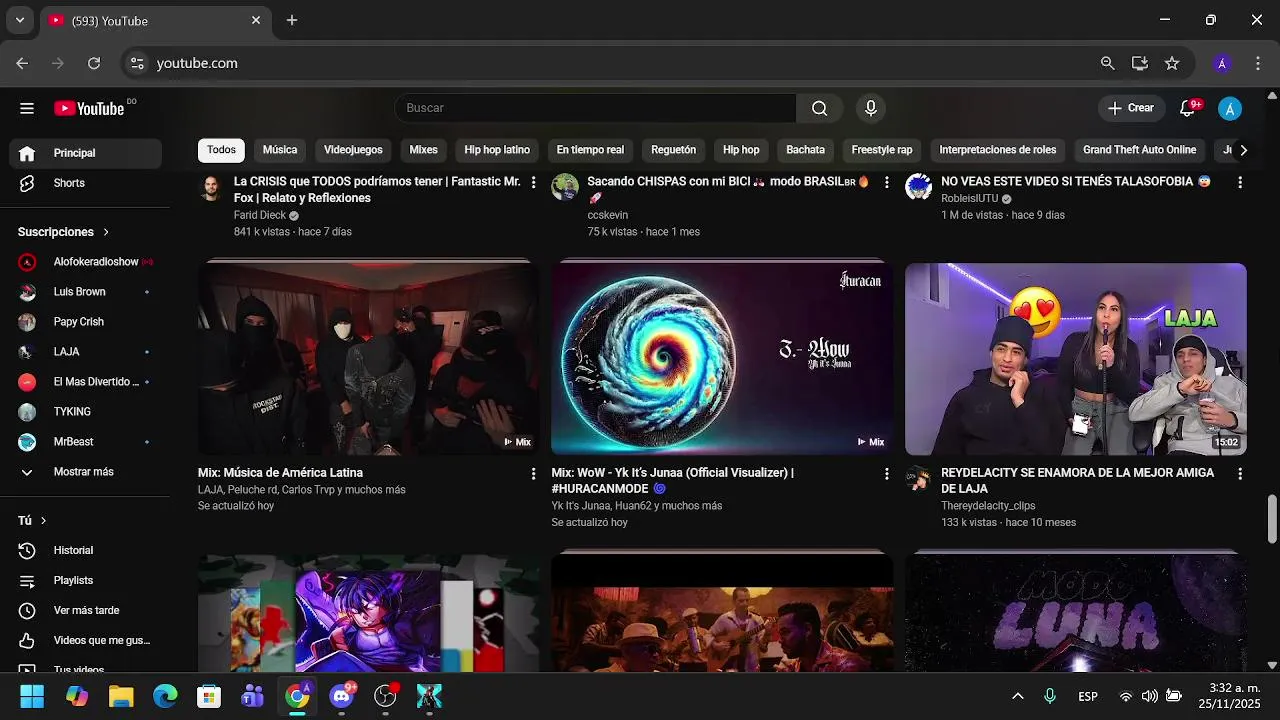Open options for TALASOFOBIA video
The width and height of the screenshot is (1280, 720).
click(x=1240, y=182)
